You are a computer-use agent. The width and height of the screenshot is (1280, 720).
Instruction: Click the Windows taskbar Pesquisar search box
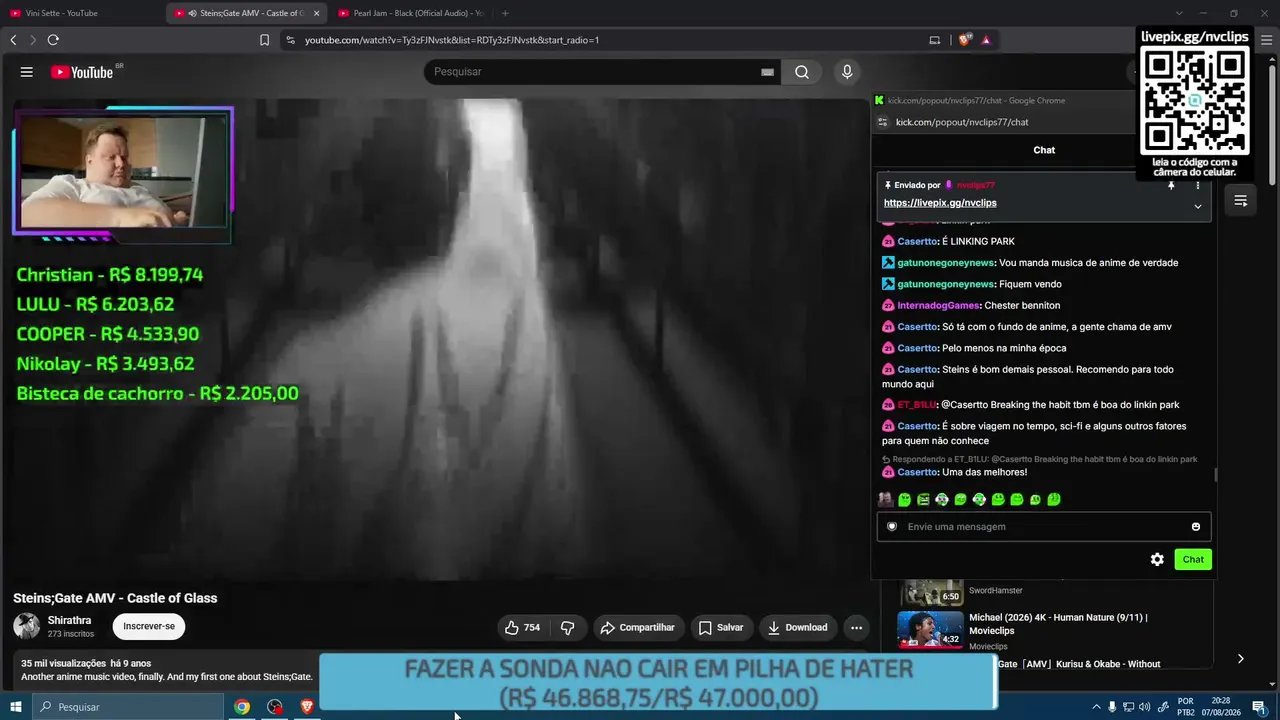[128, 707]
